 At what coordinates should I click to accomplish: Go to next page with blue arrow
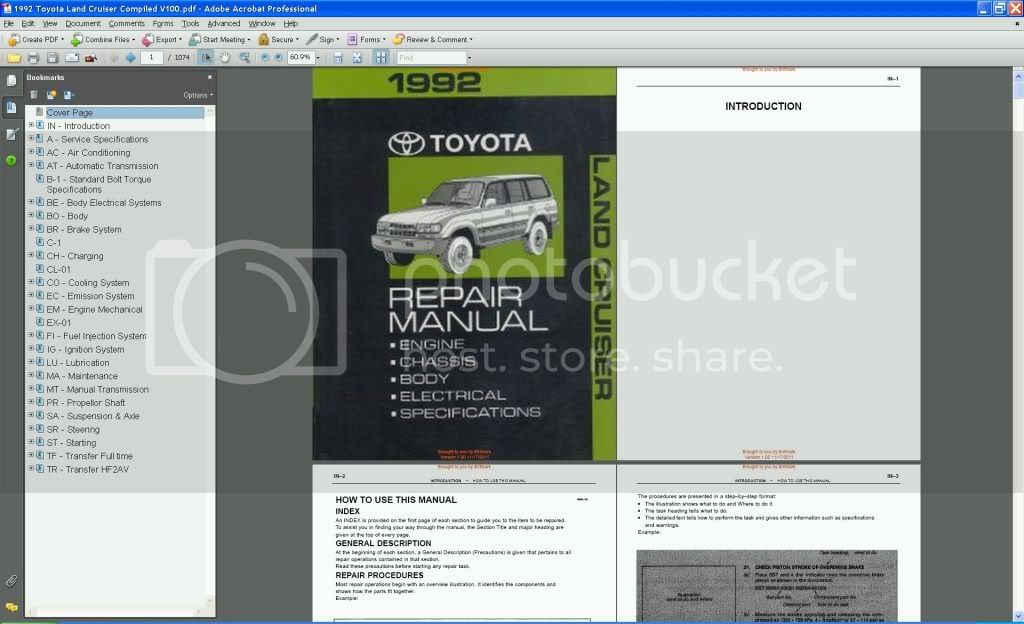point(130,58)
